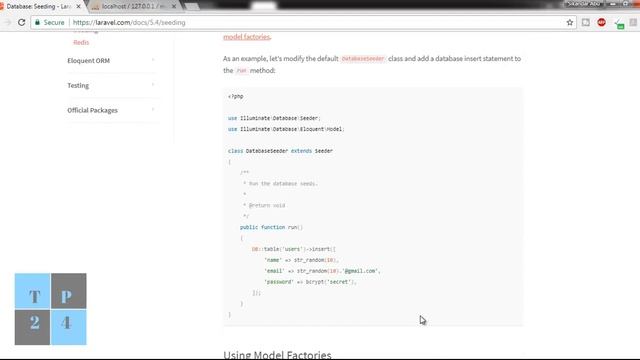Viewport: 640px width, 360px height.
Task: View site security info via Secure padlock
Action: (x=49, y=22)
